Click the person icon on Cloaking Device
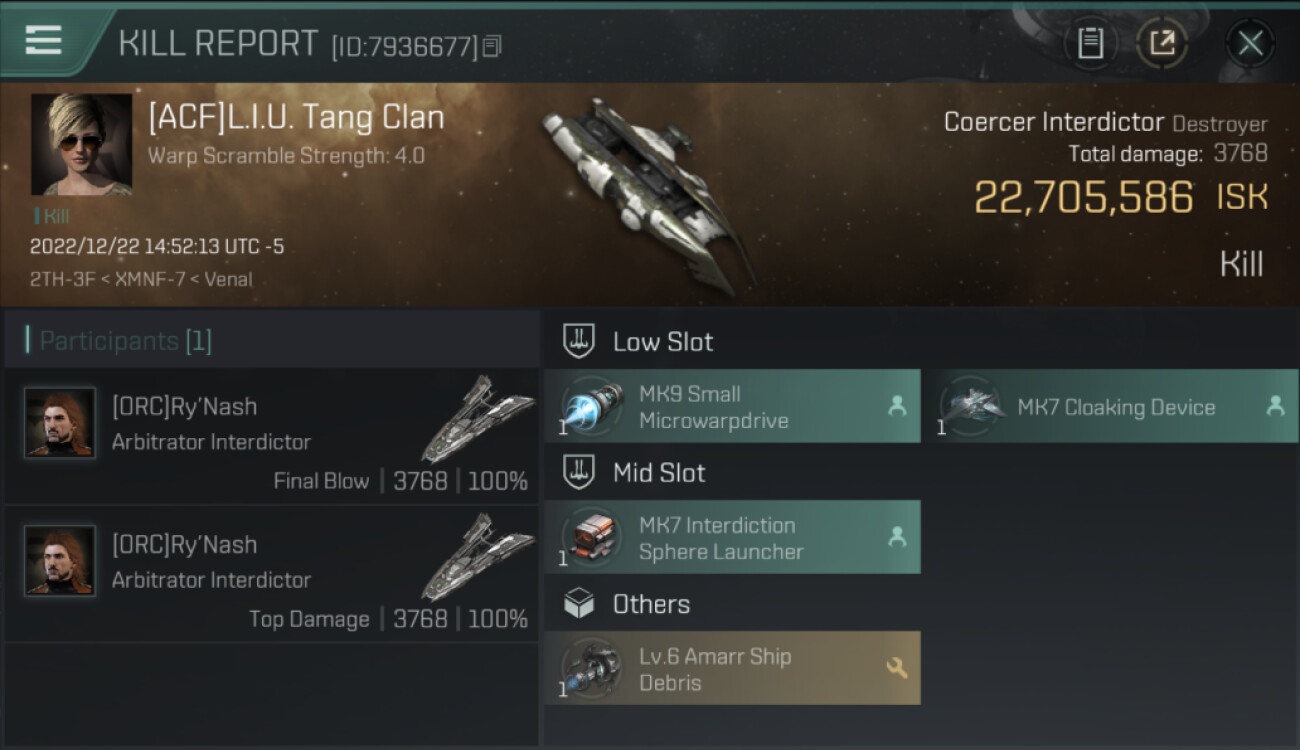Image resolution: width=1300 pixels, height=750 pixels. [x=1275, y=406]
